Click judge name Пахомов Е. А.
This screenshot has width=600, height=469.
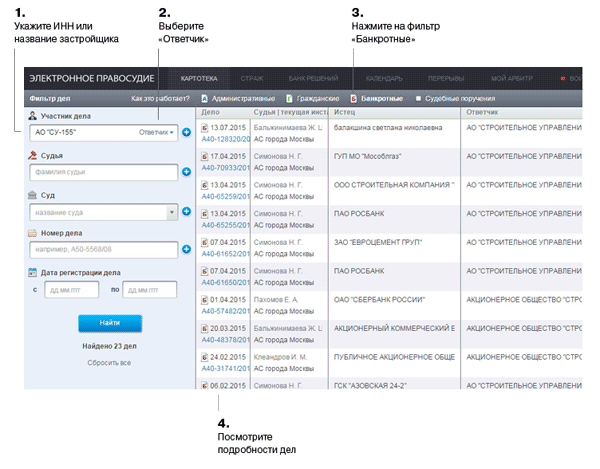click(276, 300)
